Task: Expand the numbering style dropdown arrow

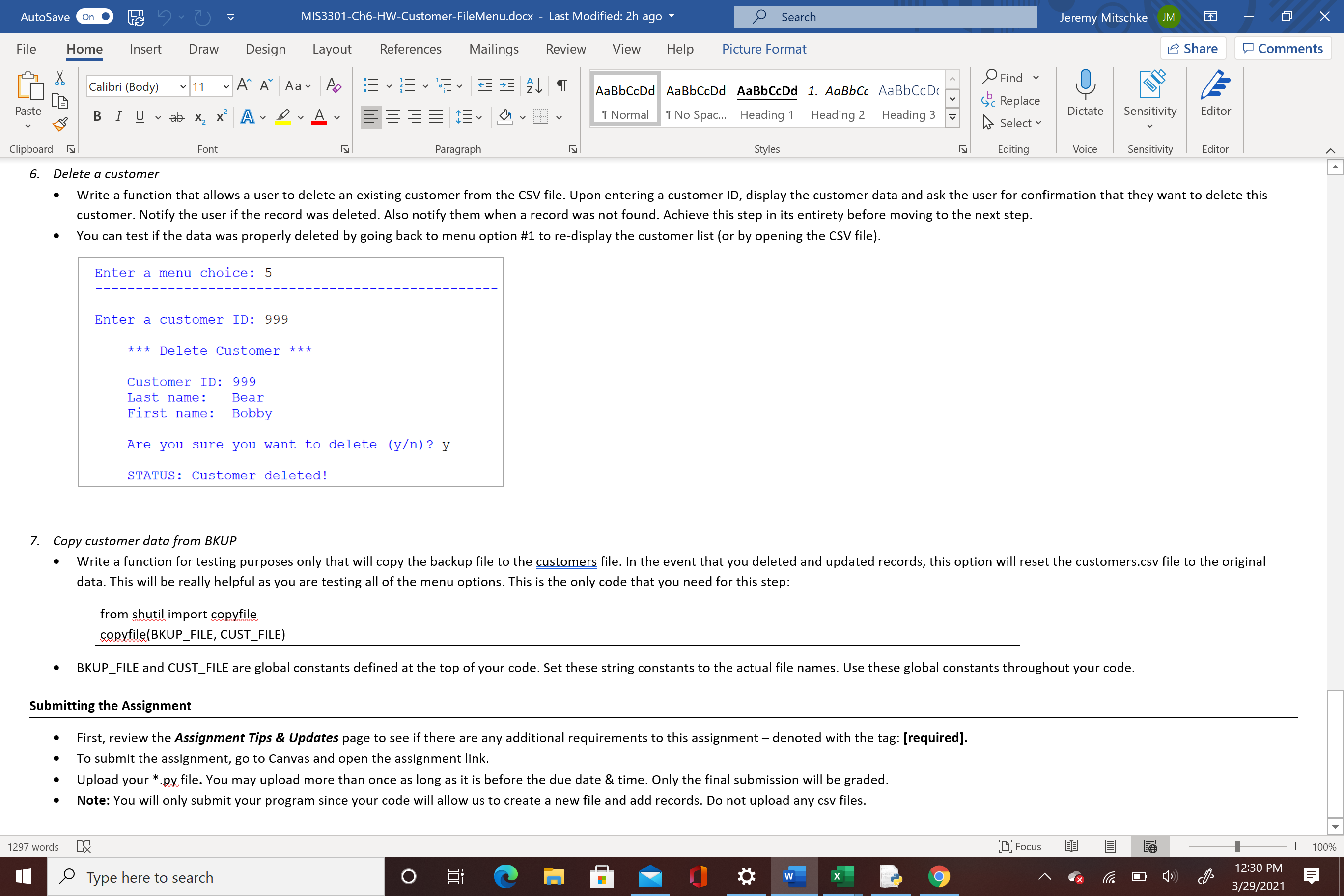Action: pyautogui.click(x=425, y=86)
